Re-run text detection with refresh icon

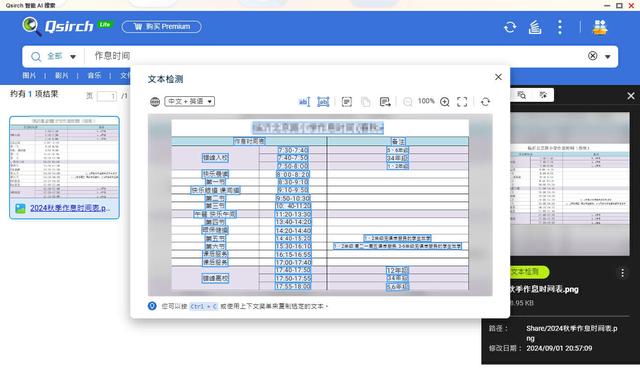[x=485, y=102]
